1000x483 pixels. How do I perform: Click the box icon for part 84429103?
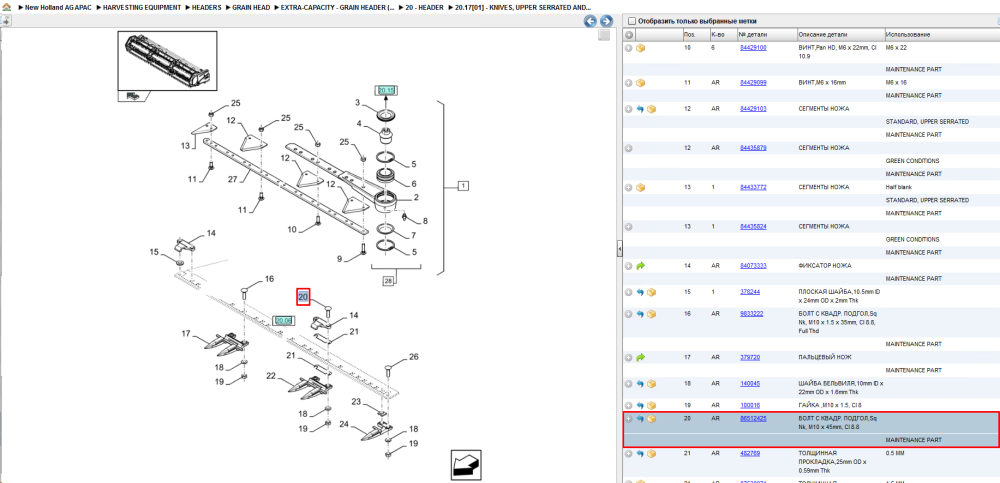(651, 109)
